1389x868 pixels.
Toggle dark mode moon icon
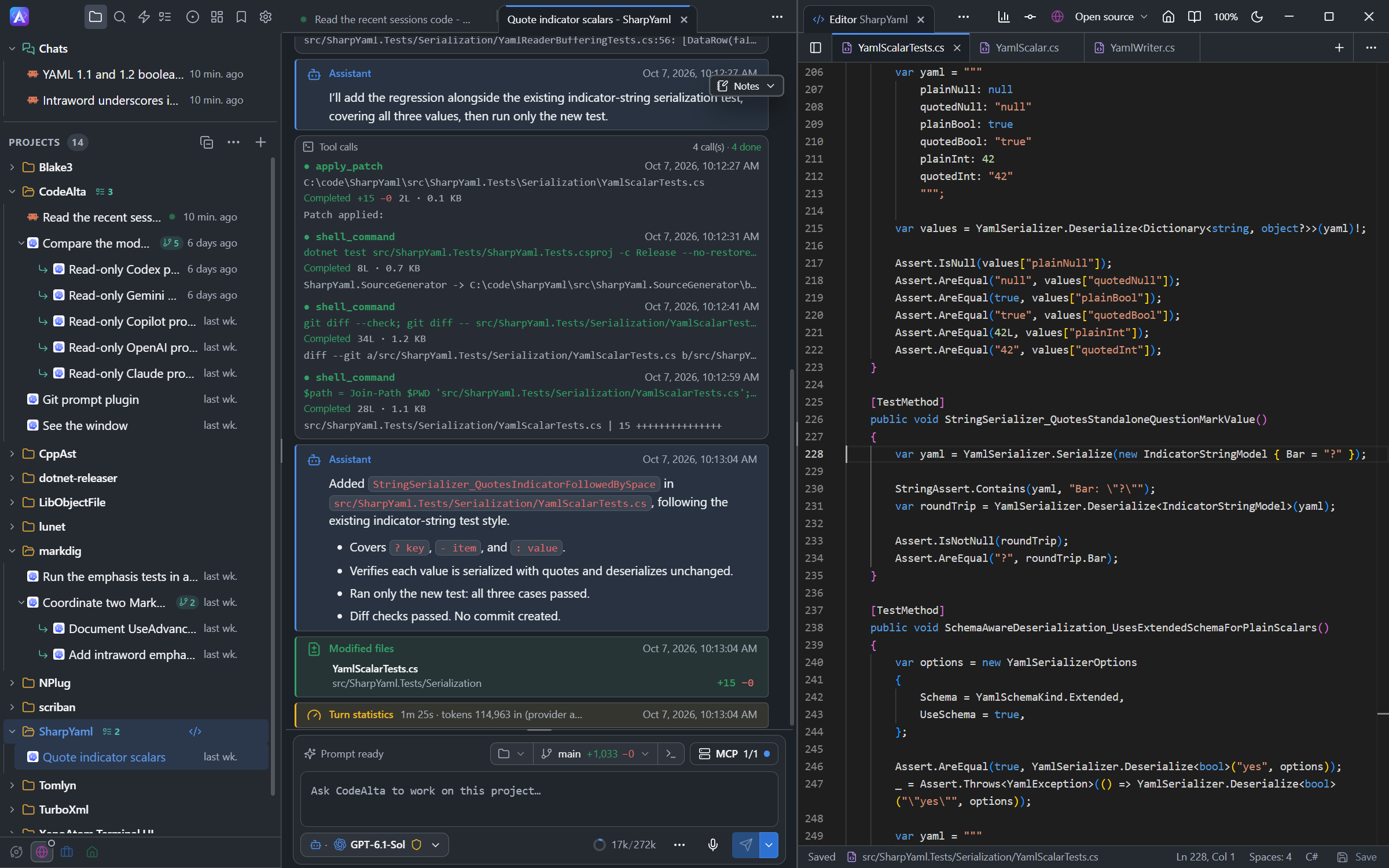tap(1257, 17)
